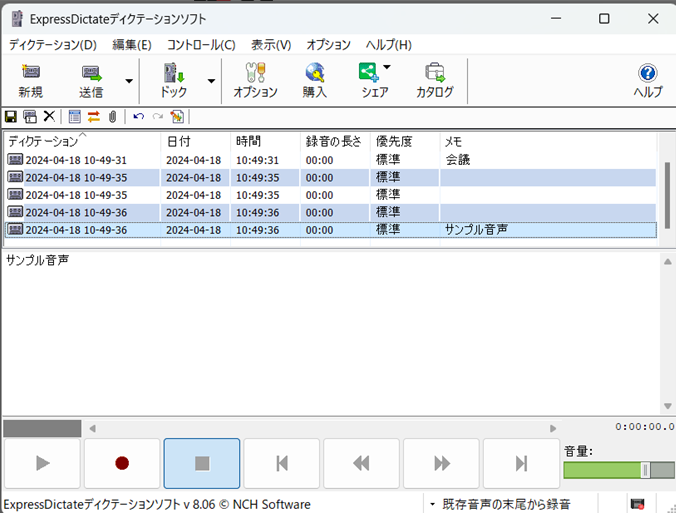The image size is (676, 513).
Task: Open the 表示(V) menu
Action: pyautogui.click(x=271, y=45)
